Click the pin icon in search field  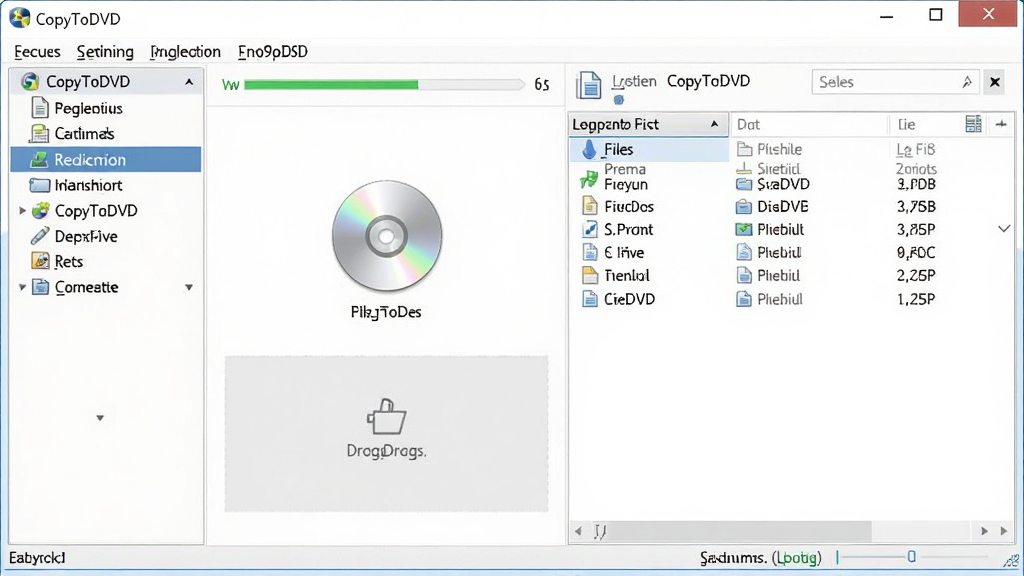coord(967,82)
